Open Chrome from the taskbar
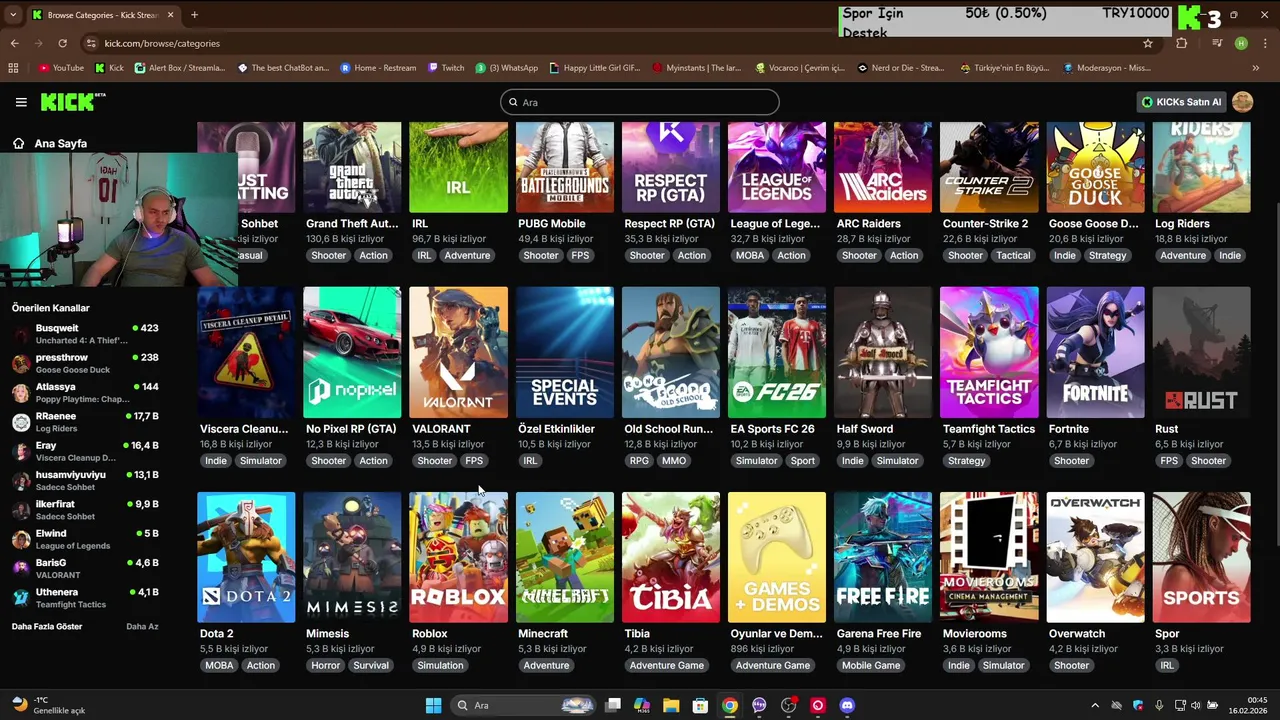 (x=730, y=705)
